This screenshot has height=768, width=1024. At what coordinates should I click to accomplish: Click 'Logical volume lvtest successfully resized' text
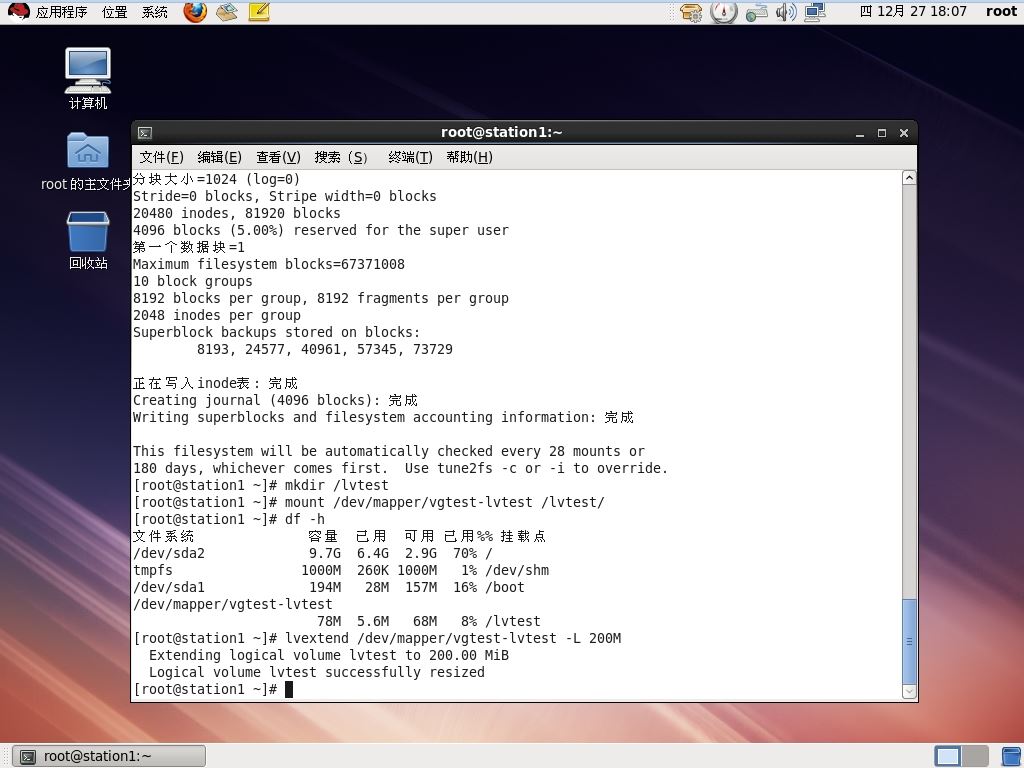317,672
